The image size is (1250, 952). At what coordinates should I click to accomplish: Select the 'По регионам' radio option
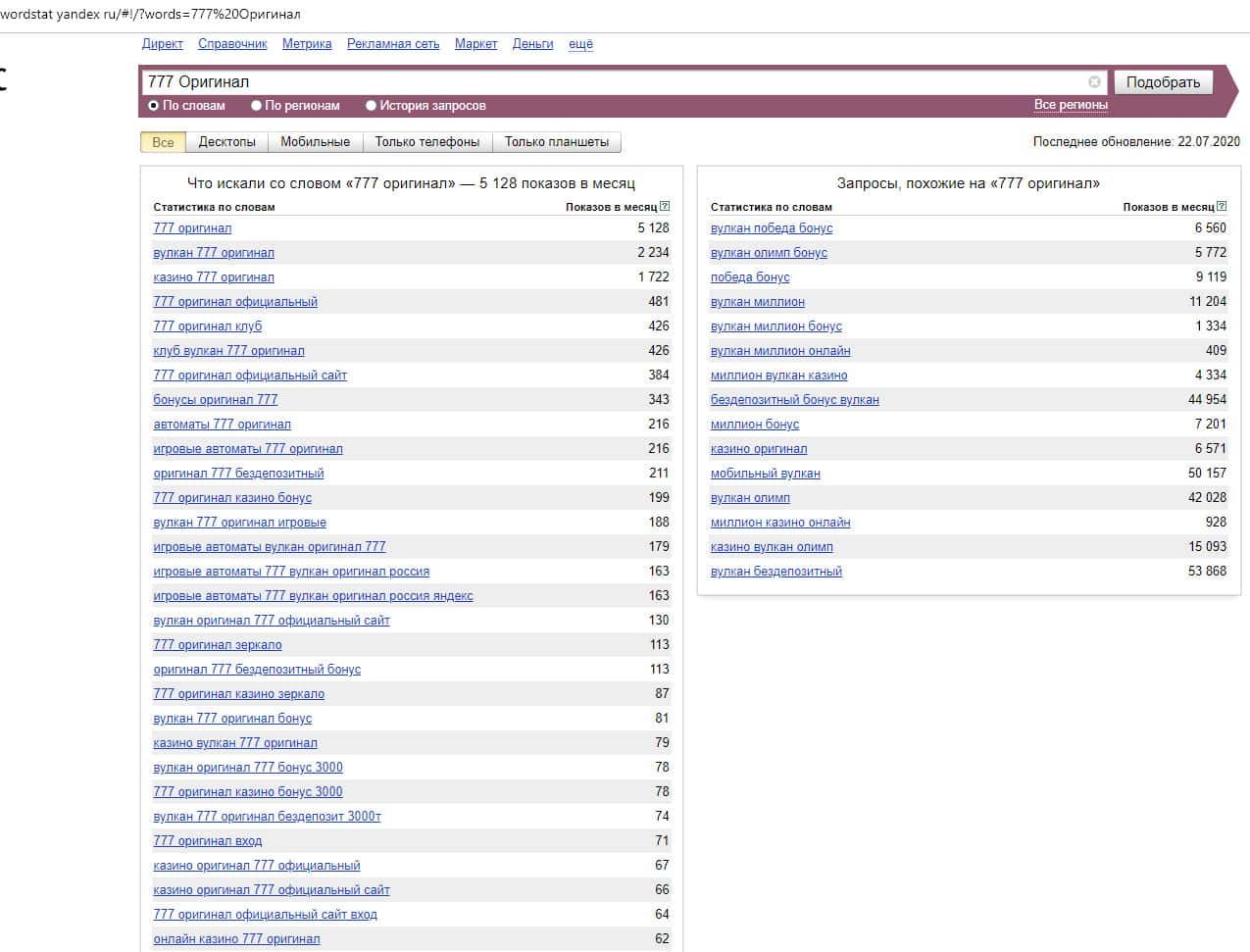pos(257,106)
